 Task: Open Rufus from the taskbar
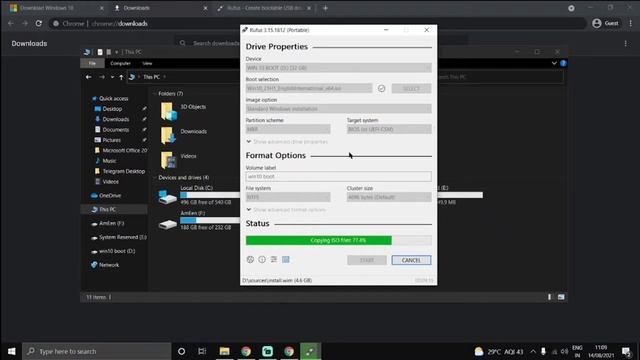(x=310, y=351)
